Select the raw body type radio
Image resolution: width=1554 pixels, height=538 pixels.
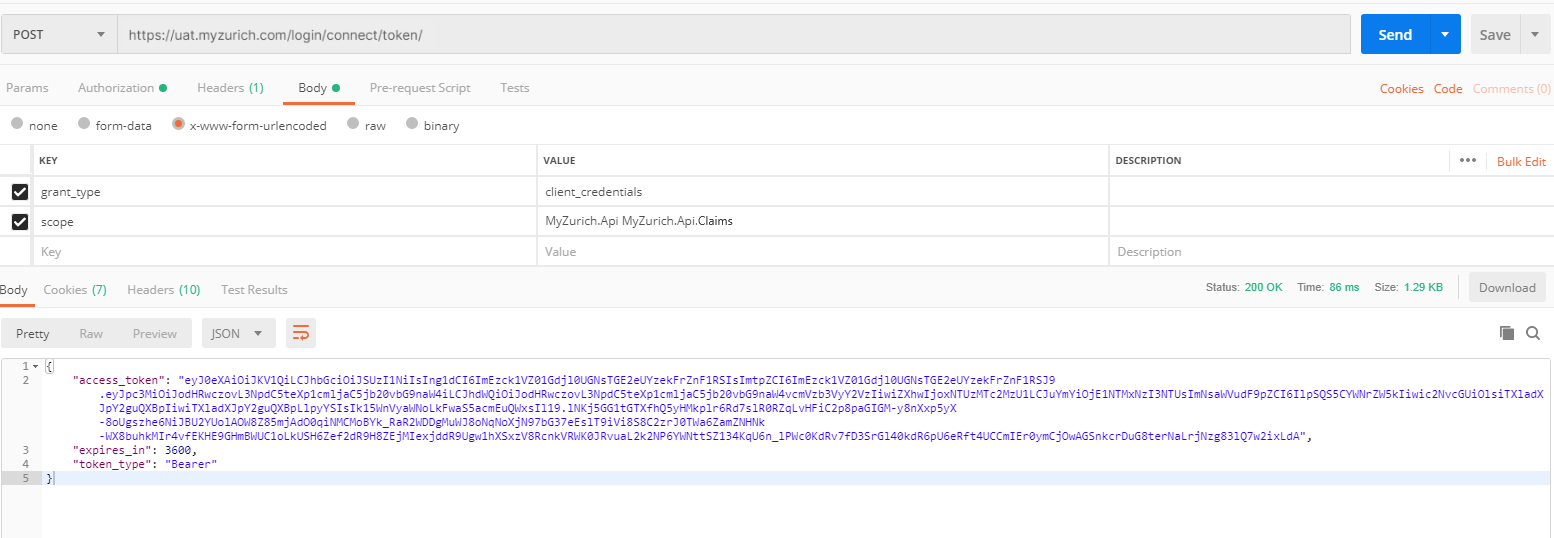point(353,125)
